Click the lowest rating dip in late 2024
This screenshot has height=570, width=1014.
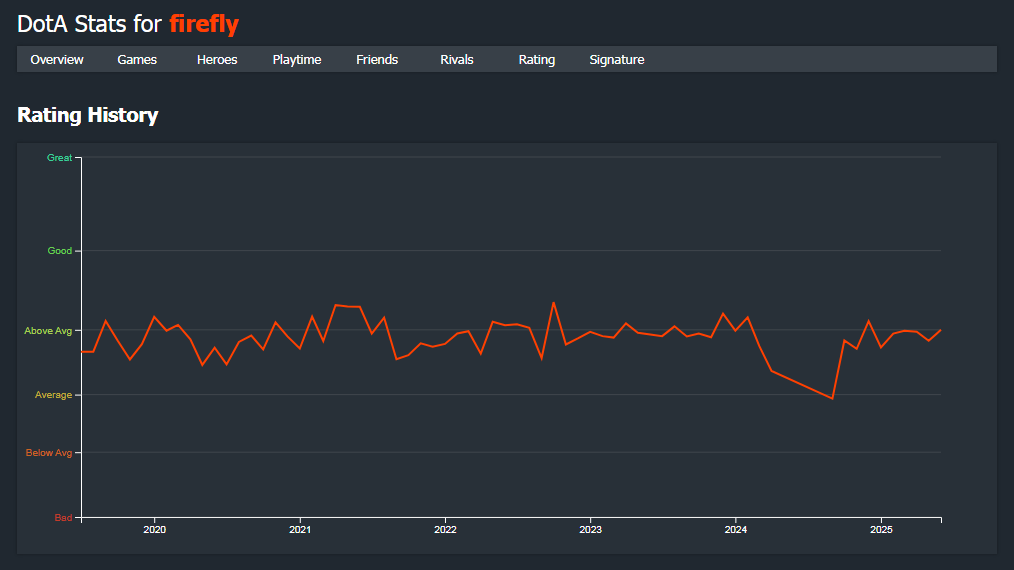click(x=832, y=399)
